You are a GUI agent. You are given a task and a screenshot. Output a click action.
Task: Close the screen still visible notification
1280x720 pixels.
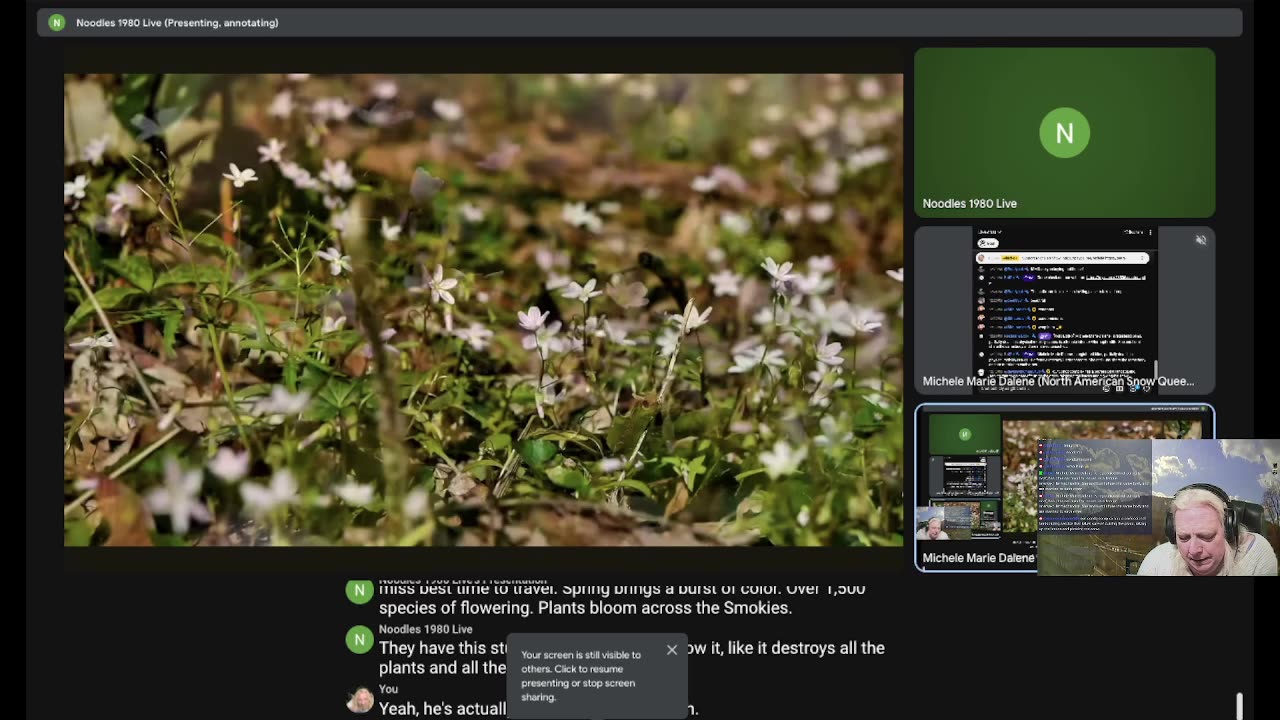(x=672, y=650)
